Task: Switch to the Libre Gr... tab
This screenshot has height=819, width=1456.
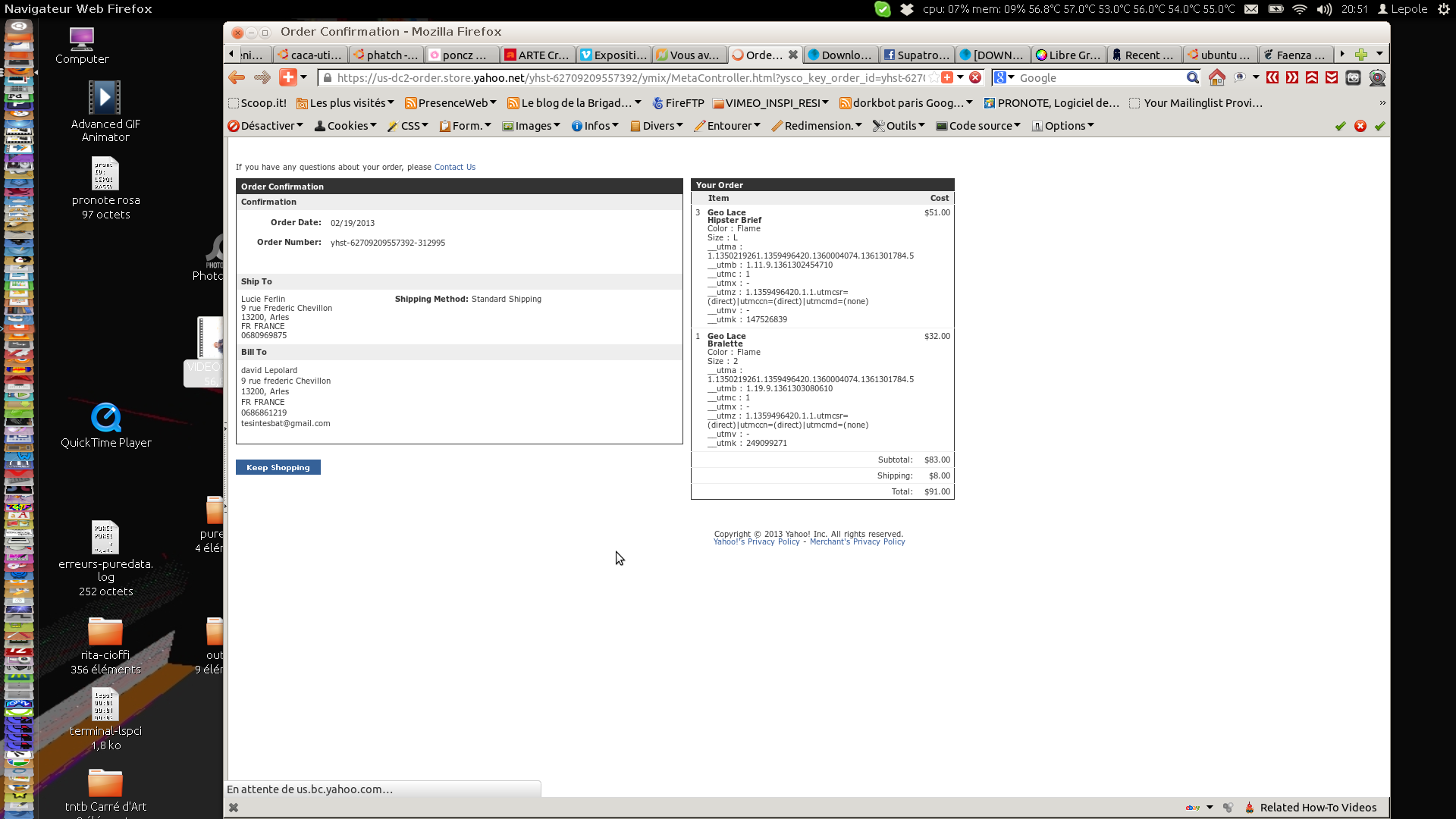Action: pos(1068,55)
